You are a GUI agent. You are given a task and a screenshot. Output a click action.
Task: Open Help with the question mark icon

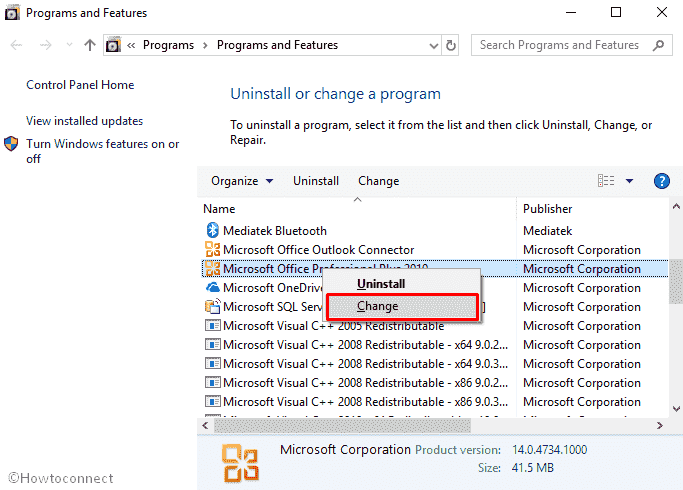pos(662,181)
